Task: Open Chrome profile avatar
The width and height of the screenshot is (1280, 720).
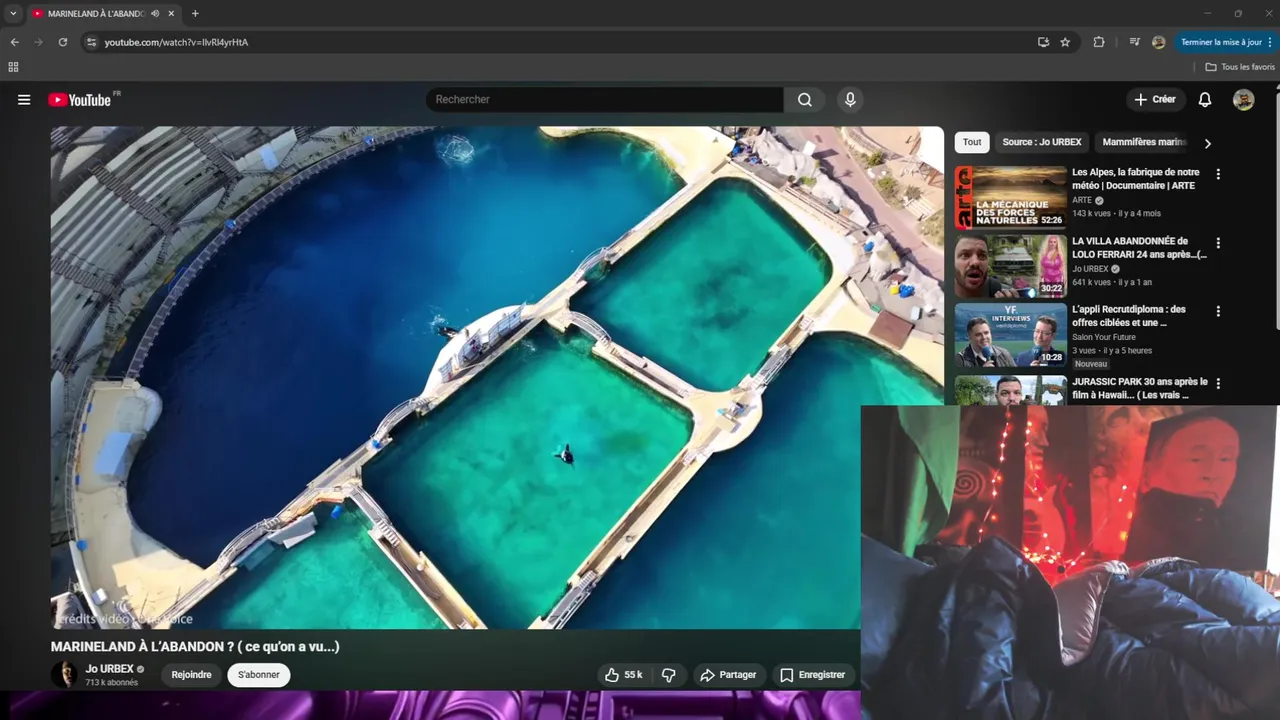Action: coord(1158,42)
